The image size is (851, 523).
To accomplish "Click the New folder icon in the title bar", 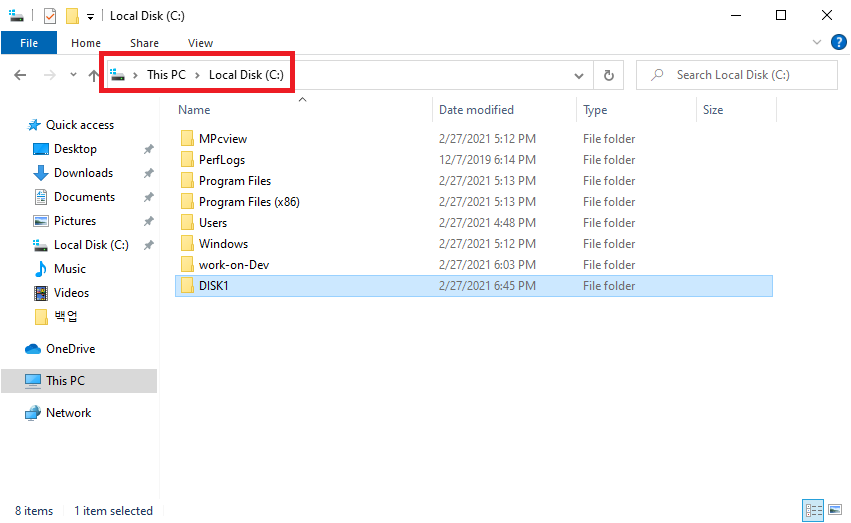I will pos(72,16).
